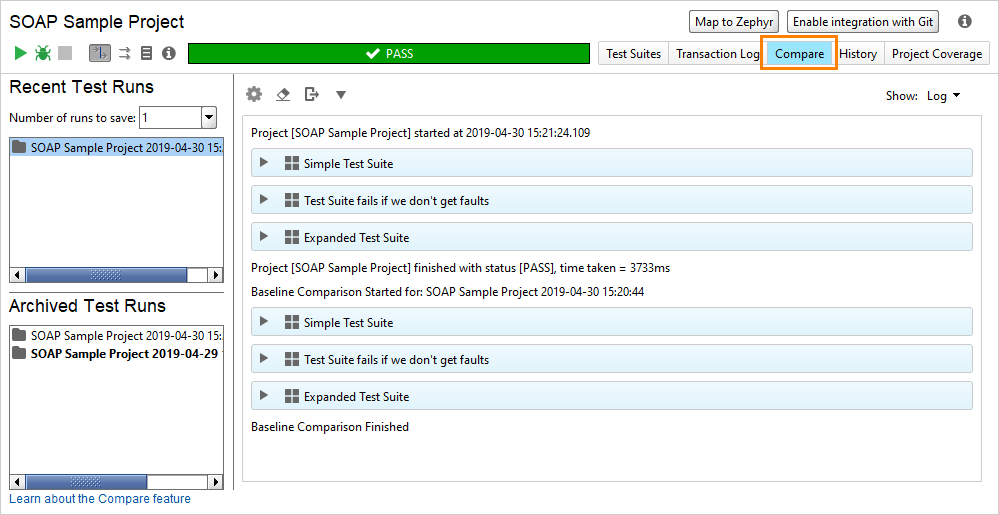Screen dimensions: 999x515
Task: Click the Map to Zephyr button
Action: tap(734, 22)
